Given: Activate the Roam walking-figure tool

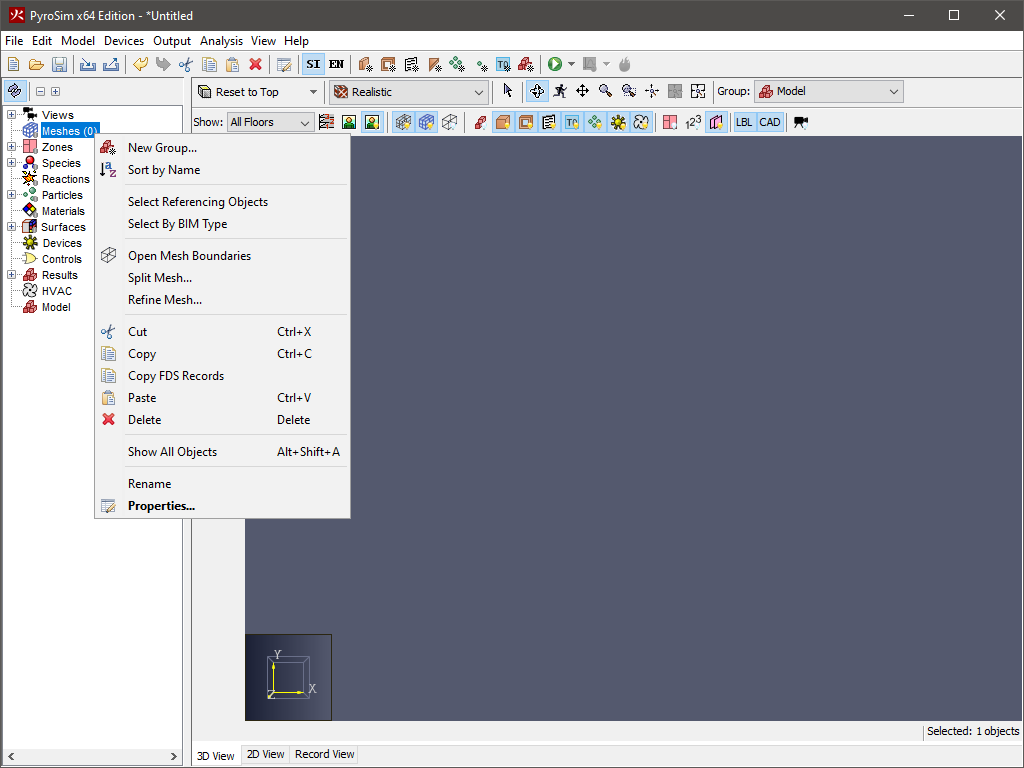Looking at the screenshot, I should tap(560, 91).
